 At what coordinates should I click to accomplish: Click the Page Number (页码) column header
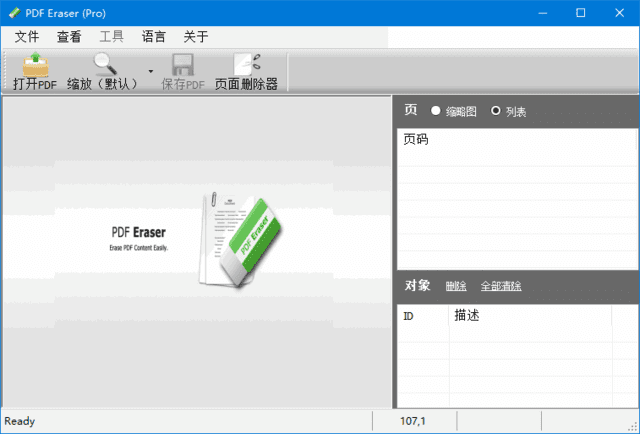click(416, 140)
